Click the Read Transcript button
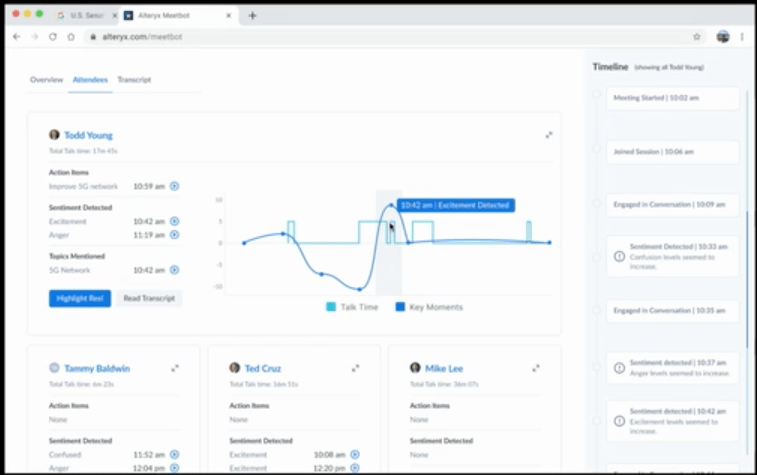 149,298
